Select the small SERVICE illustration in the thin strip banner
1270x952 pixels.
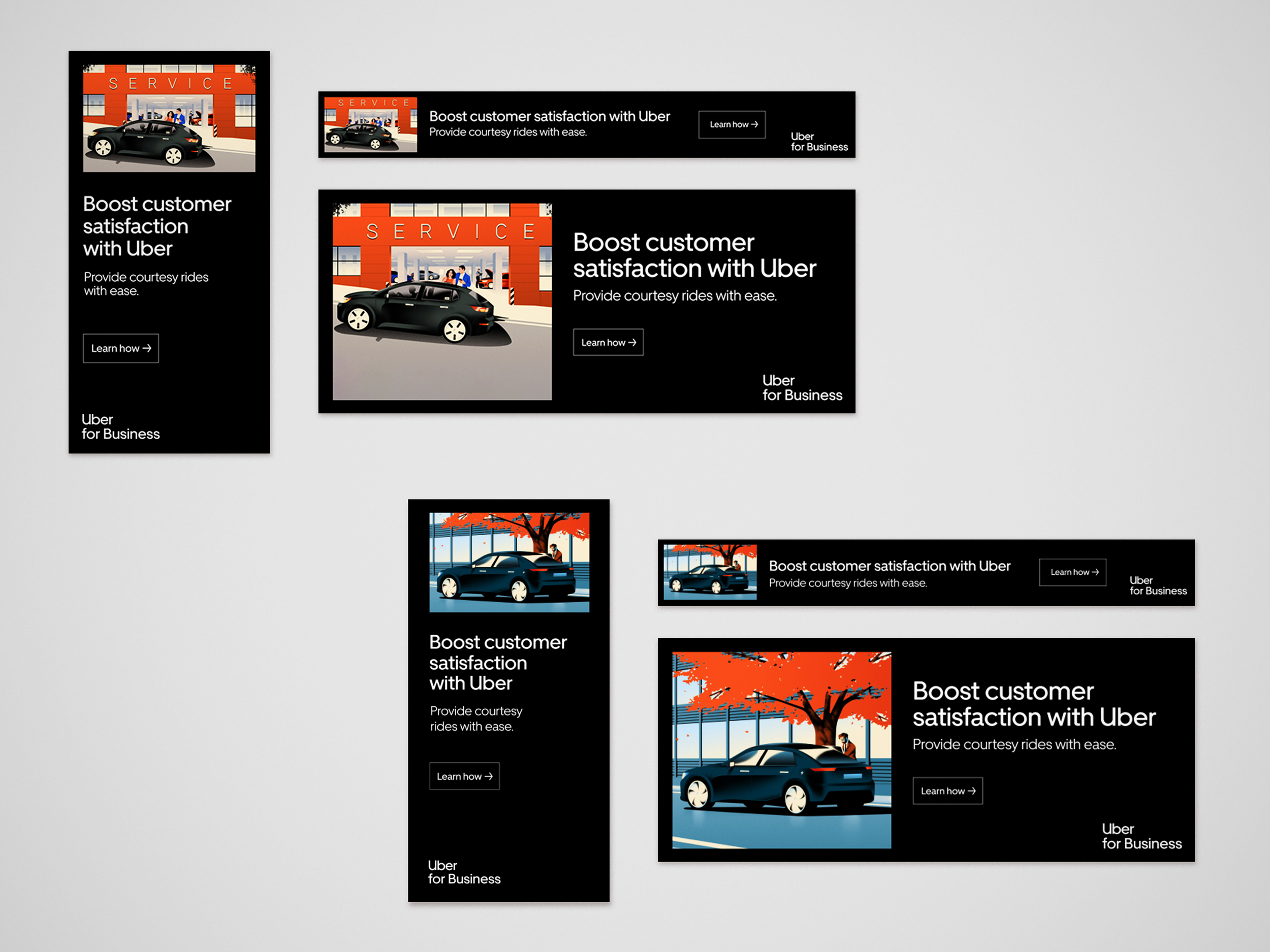coord(370,124)
